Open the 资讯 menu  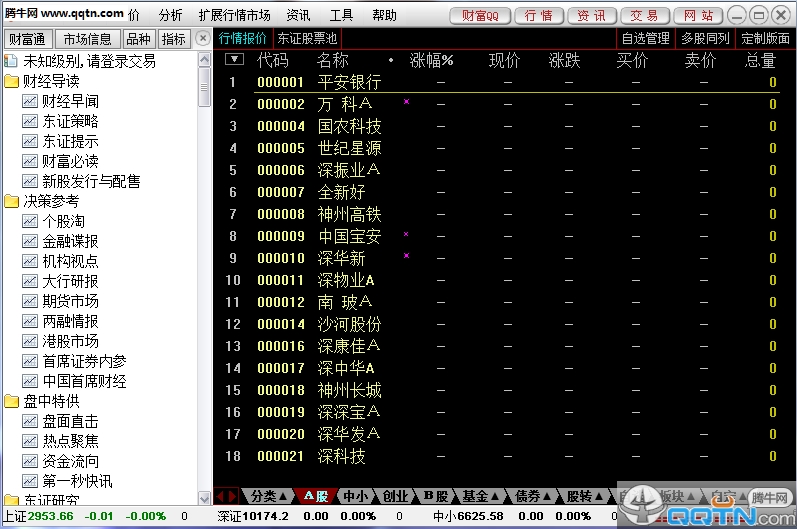pyautogui.click(x=298, y=16)
